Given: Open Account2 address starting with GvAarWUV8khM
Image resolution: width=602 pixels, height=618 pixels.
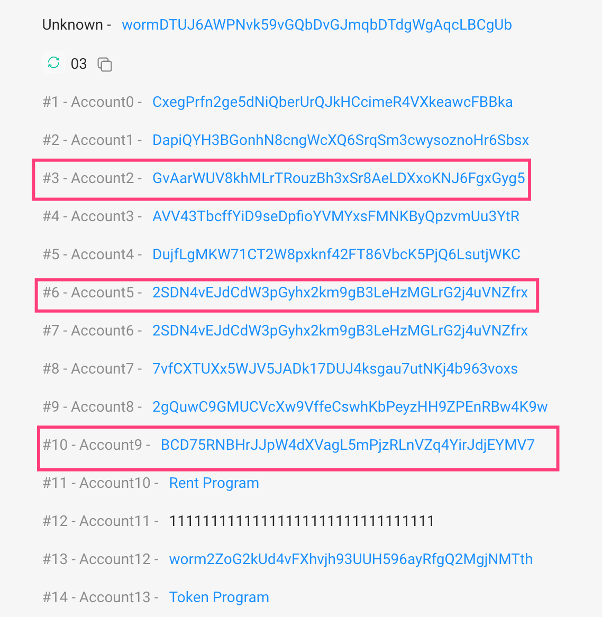Looking at the screenshot, I should point(338,178).
